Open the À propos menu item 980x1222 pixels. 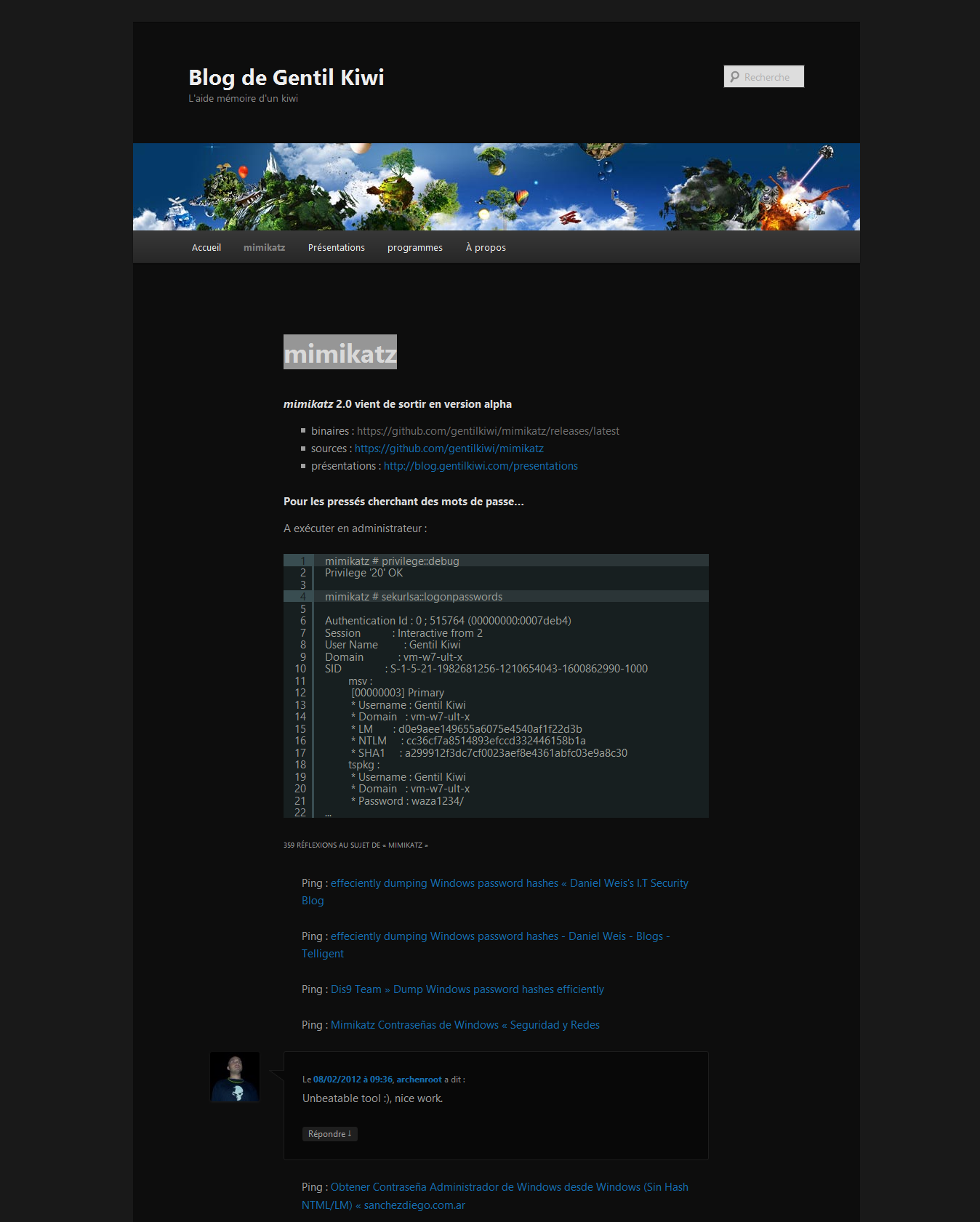click(x=486, y=248)
